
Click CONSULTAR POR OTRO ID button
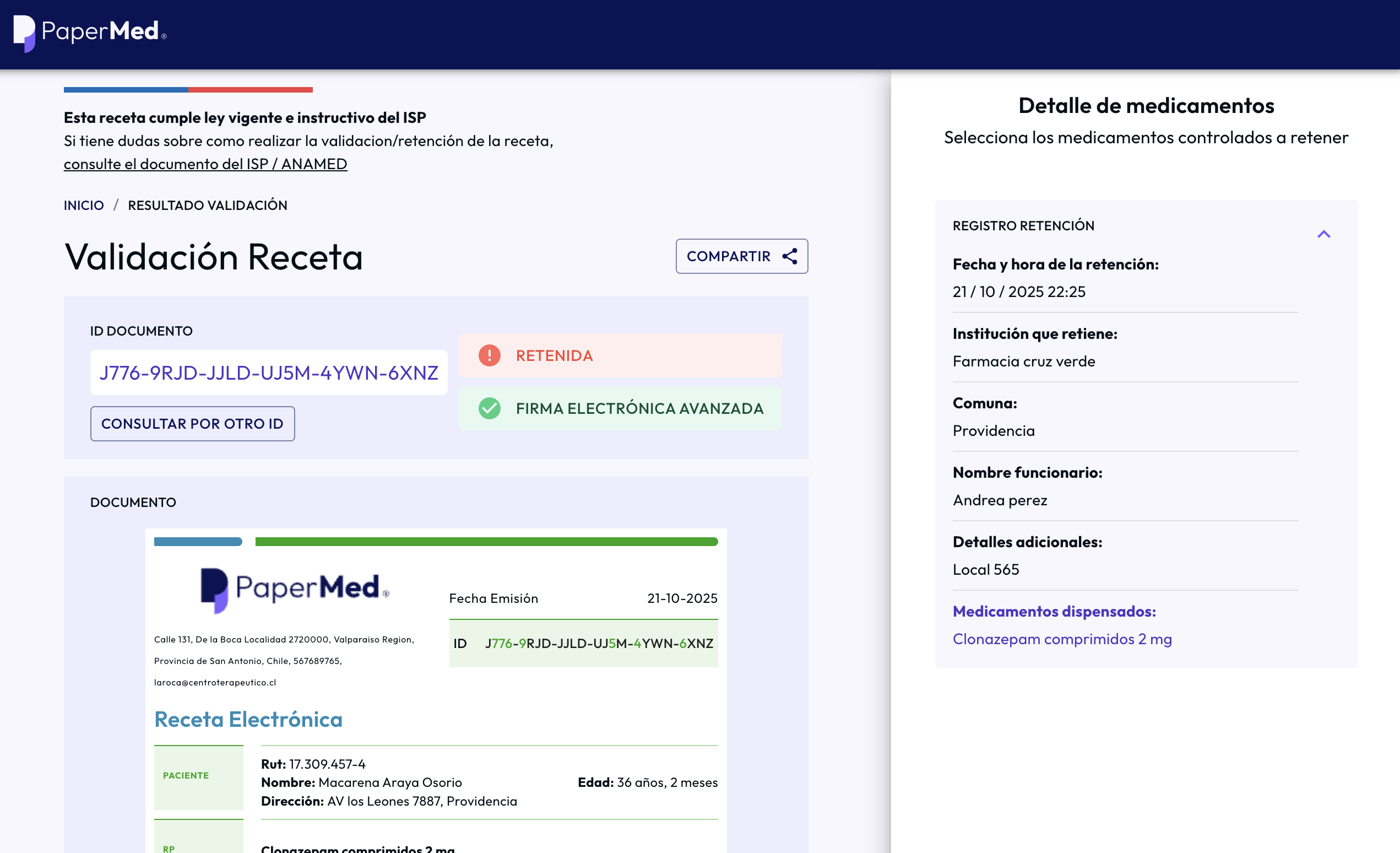coord(192,423)
